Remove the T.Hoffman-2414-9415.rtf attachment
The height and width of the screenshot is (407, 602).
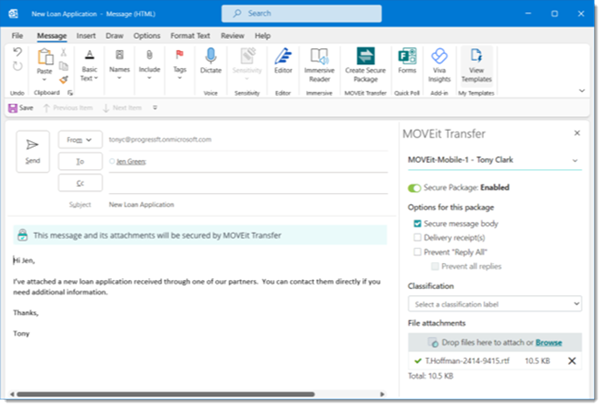[x=572, y=361]
